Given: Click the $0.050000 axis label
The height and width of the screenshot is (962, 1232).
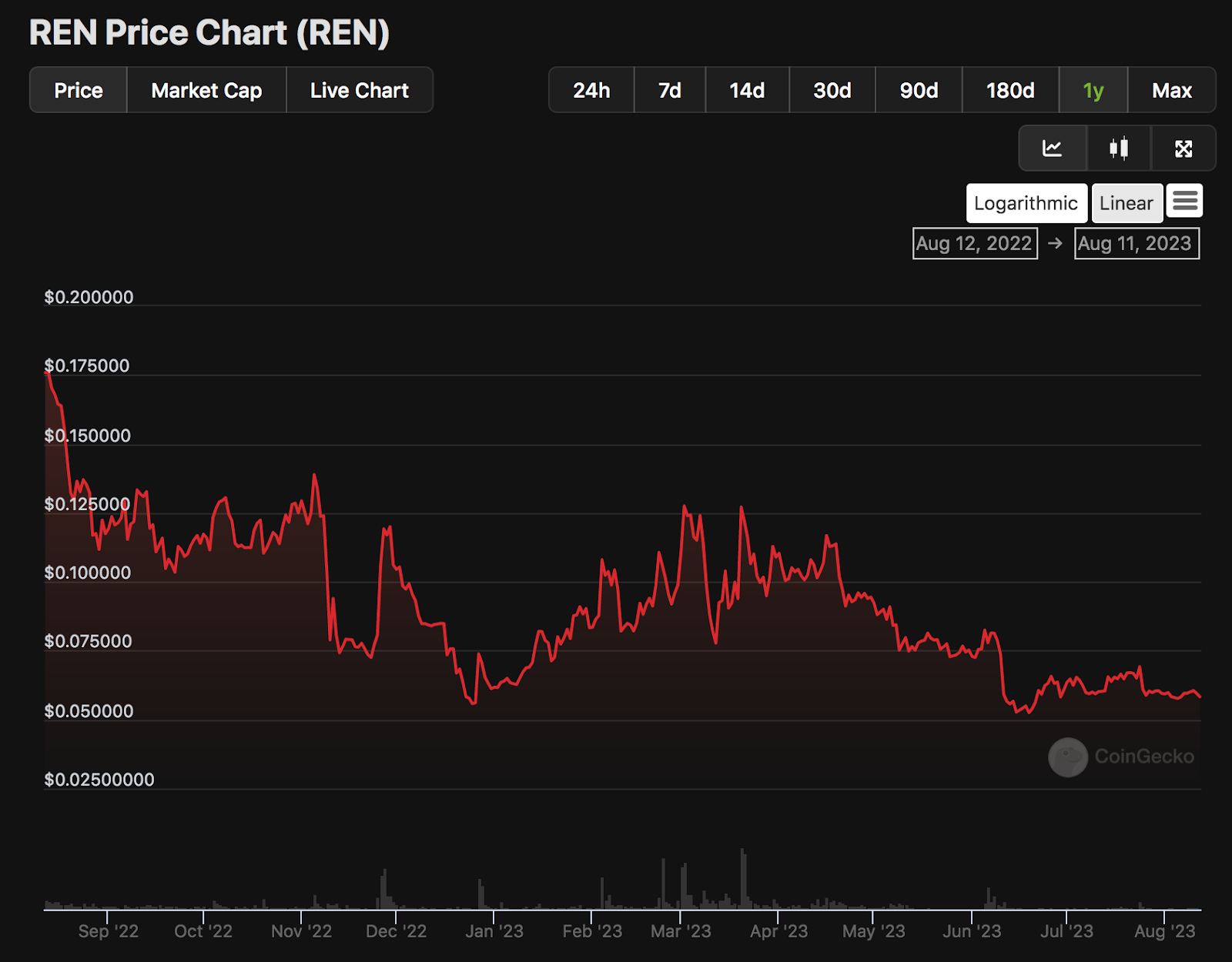Looking at the screenshot, I should point(89,711).
